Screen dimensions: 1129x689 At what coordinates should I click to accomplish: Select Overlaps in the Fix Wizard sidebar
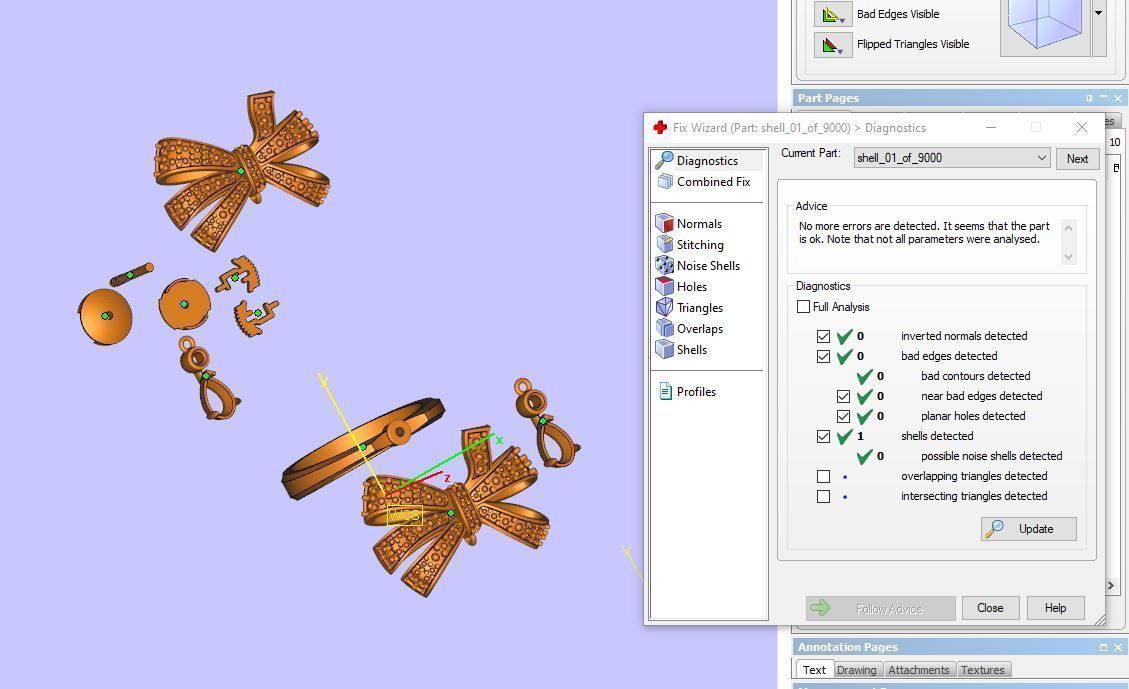(x=699, y=328)
